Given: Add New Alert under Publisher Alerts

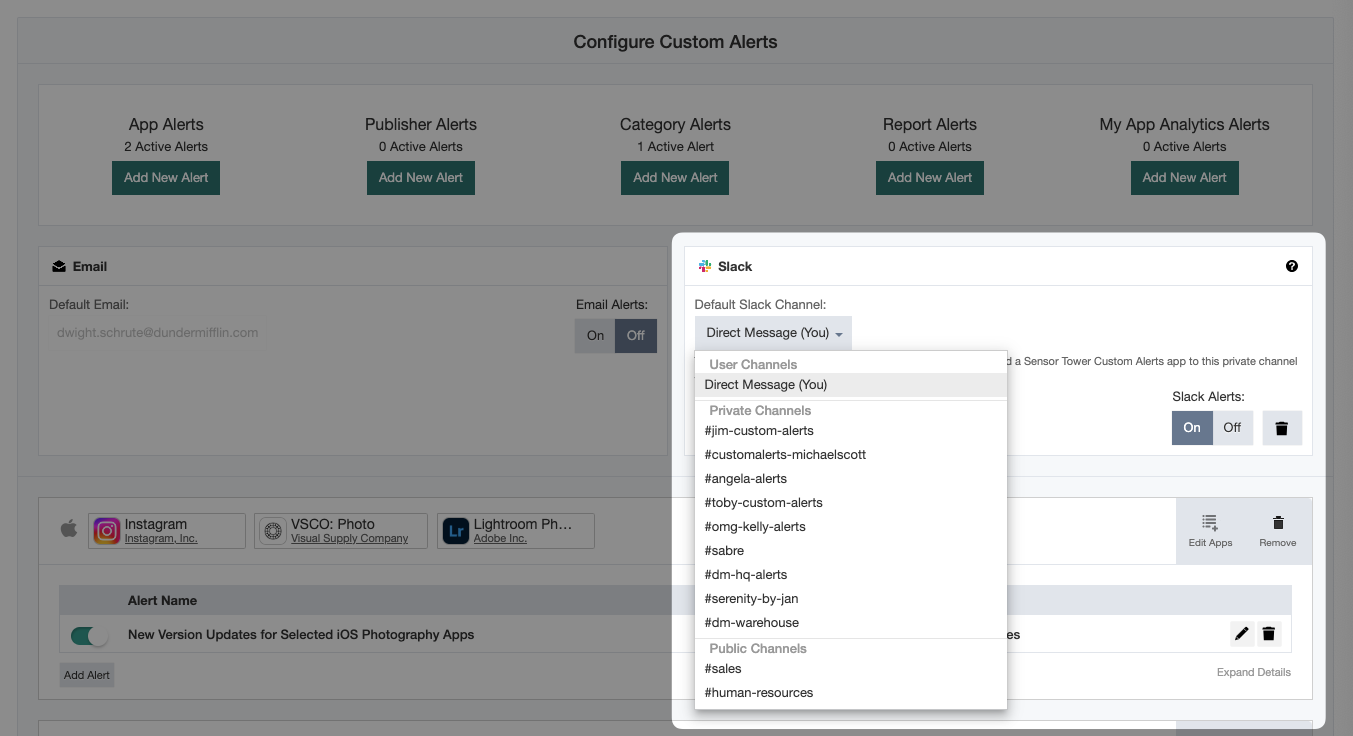Looking at the screenshot, I should tap(421, 178).
